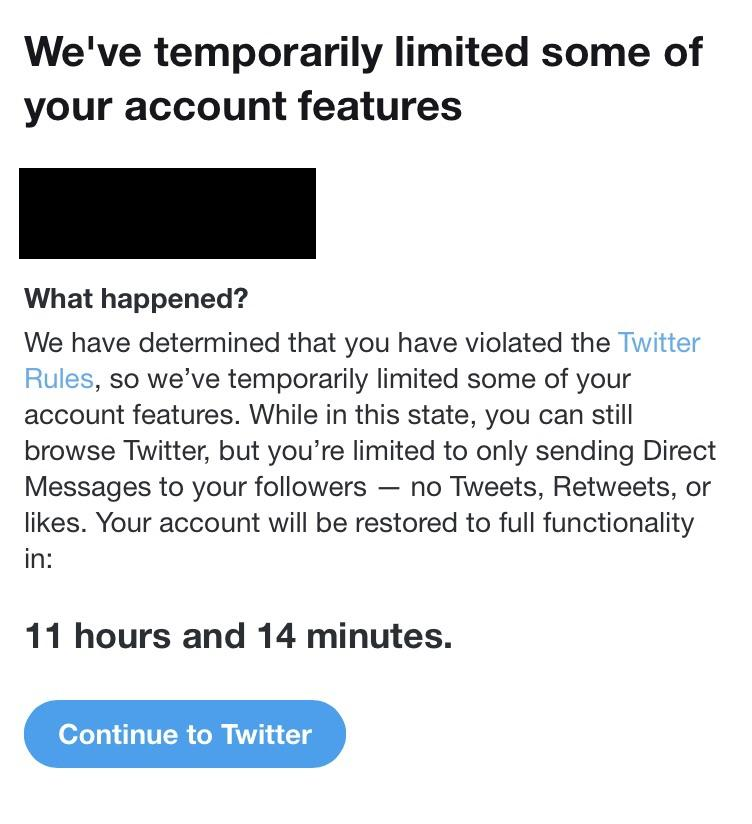The width and height of the screenshot is (752, 824).
Task: Click "We have determined" sentence start
Action: (x=152, y=343)
